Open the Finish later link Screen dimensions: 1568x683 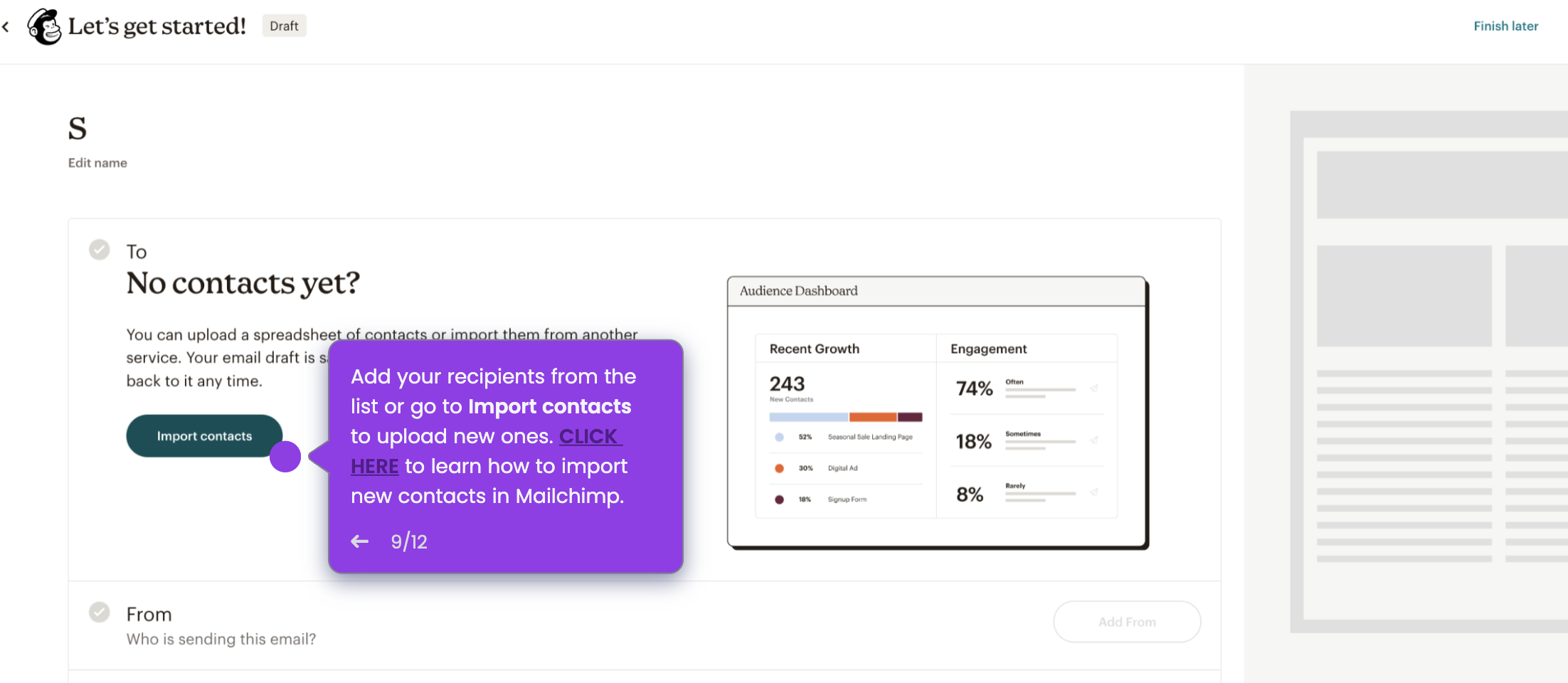click(x=1505, y=26)
